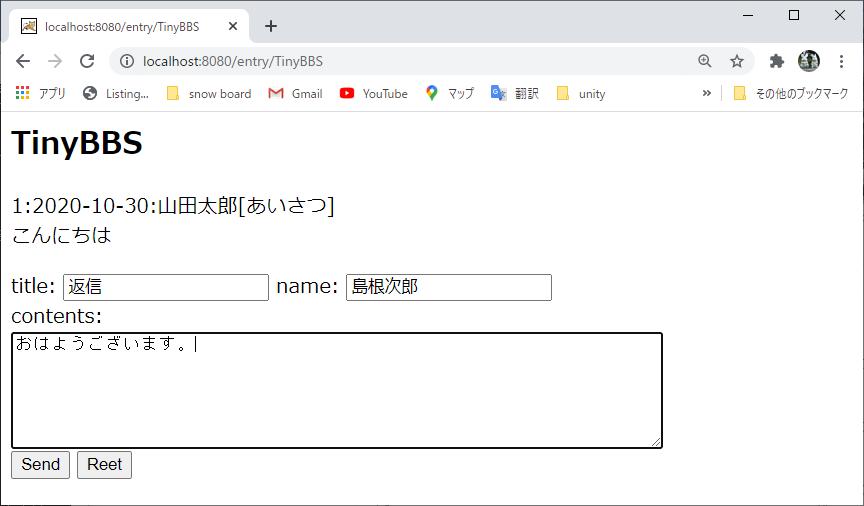The image size is (864, 506).
Task: Focus the title input field
Action: [166, 287]
